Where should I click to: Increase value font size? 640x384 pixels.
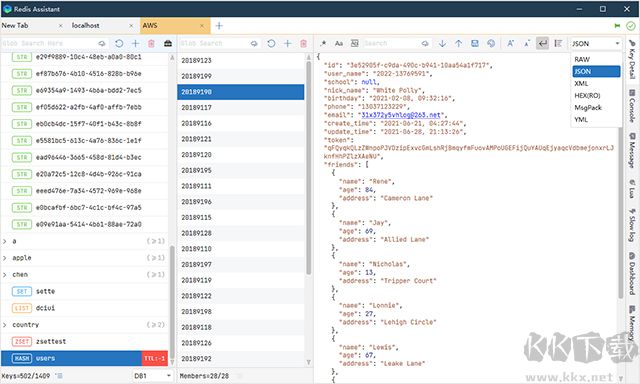tap(510, 43)
